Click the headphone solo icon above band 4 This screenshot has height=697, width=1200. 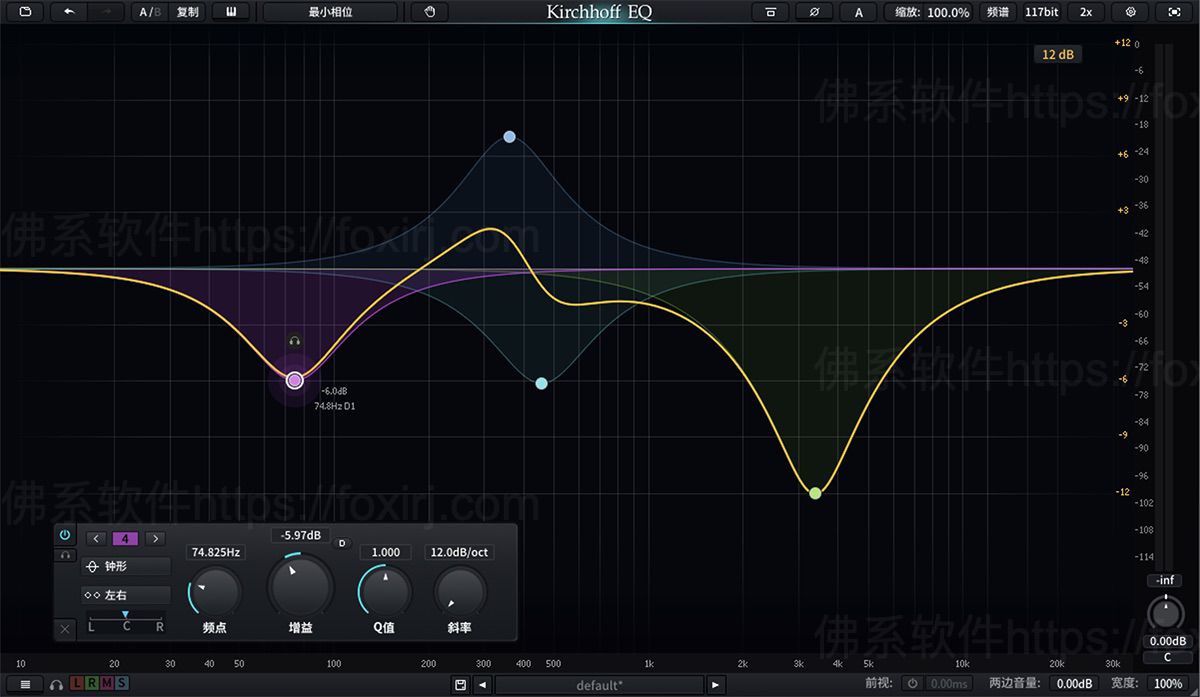[x=295, y=341]
